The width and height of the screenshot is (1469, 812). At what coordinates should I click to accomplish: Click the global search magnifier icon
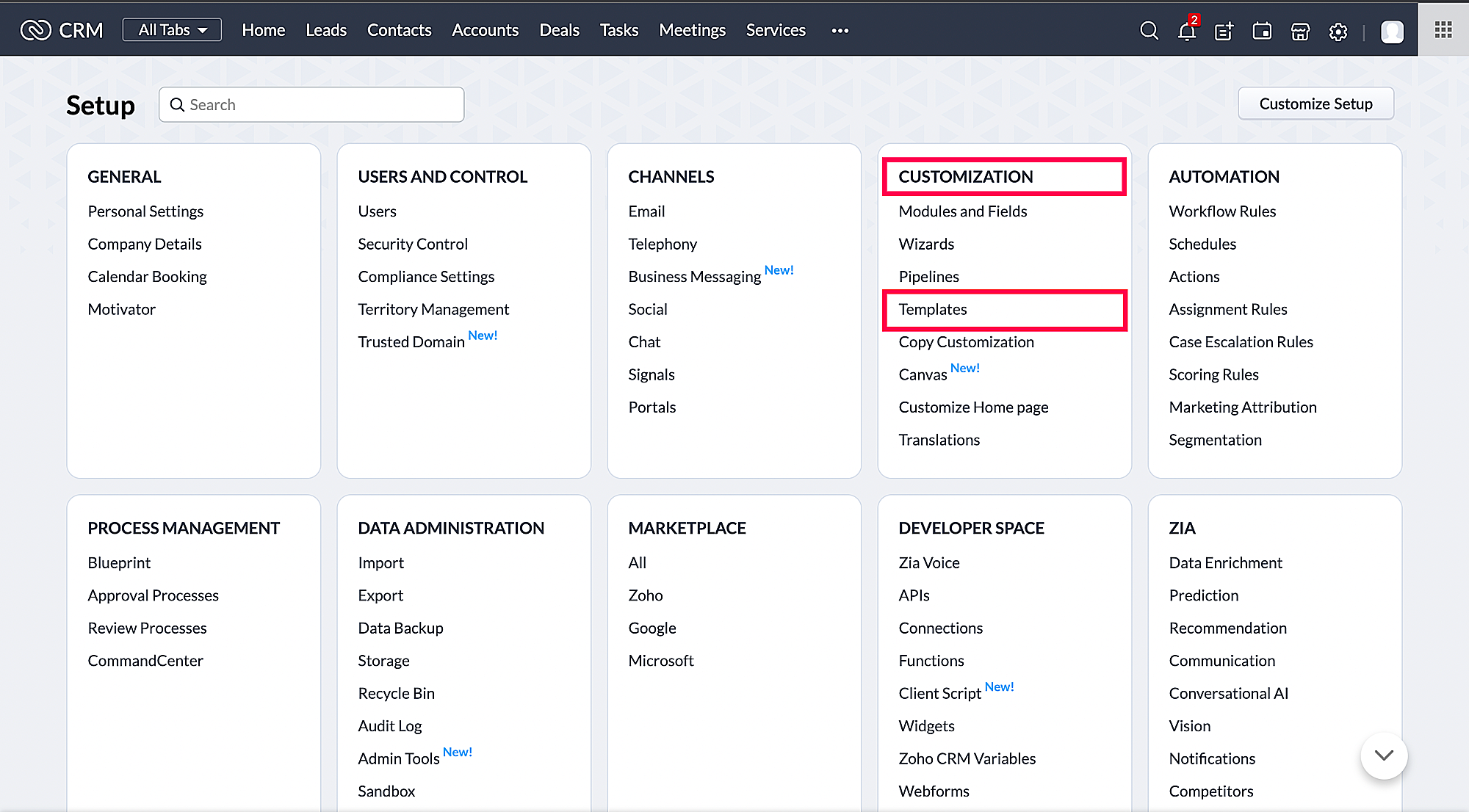click(1149, 31)
